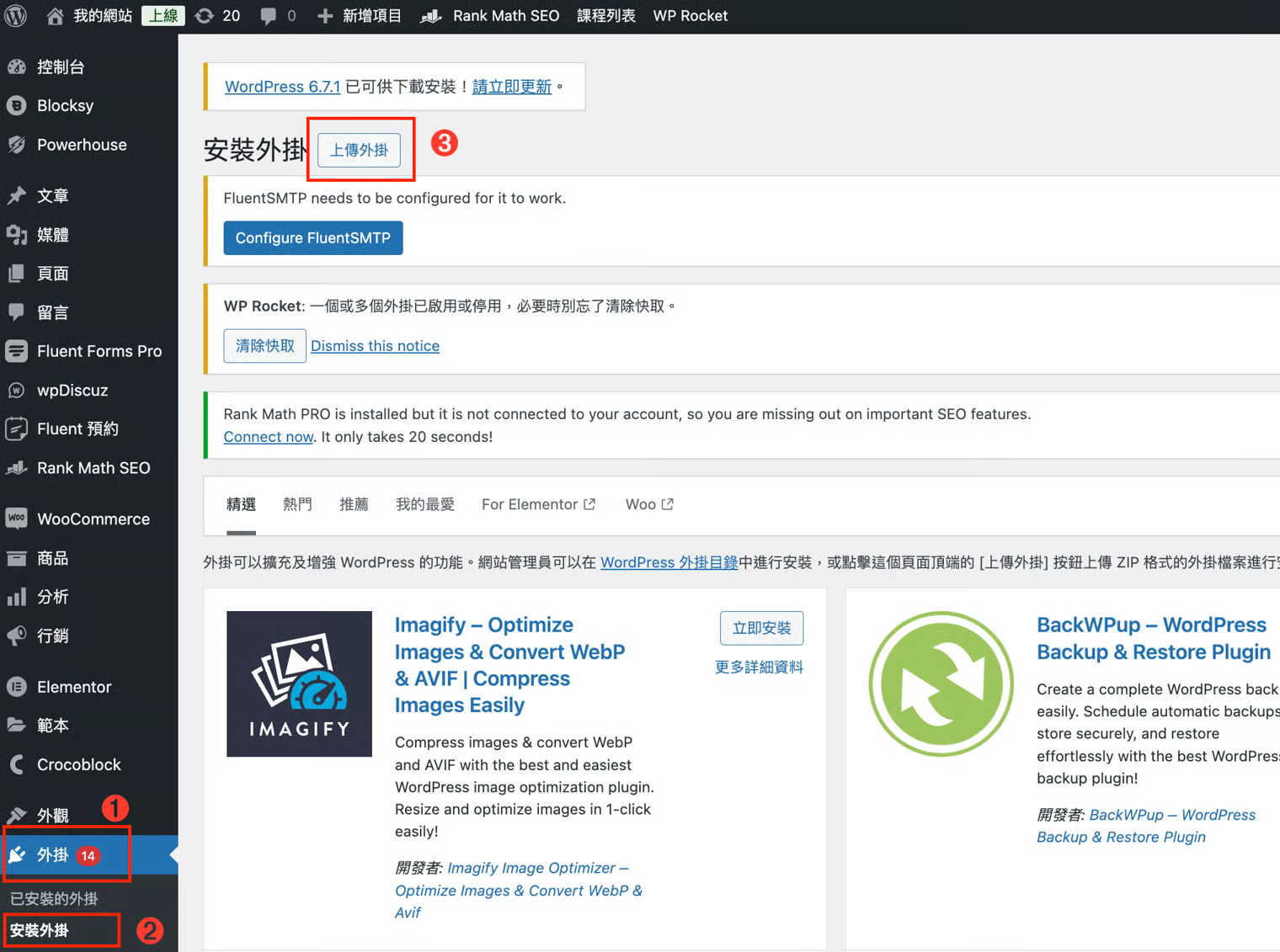Open the Woo external tab
1280x952 pixels.
(x=649, y=504)
